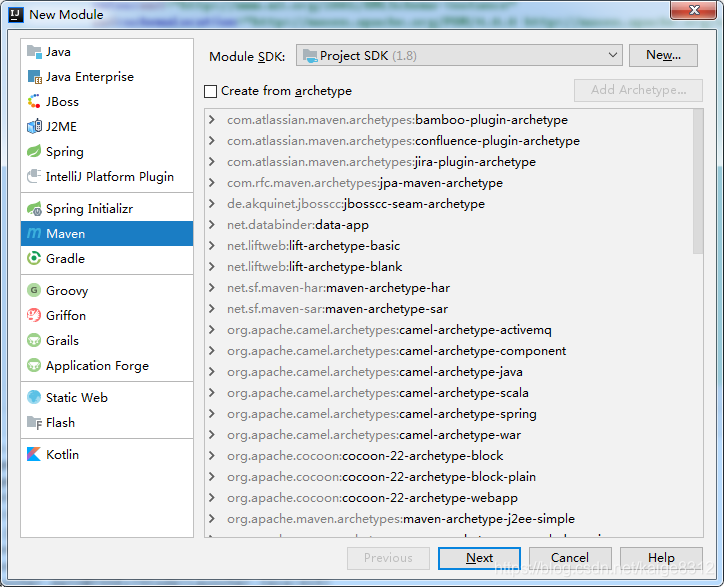Click the Java Enterprise icon
The image size is (724, 587).
pyautogui.click(x=34, y=77)
